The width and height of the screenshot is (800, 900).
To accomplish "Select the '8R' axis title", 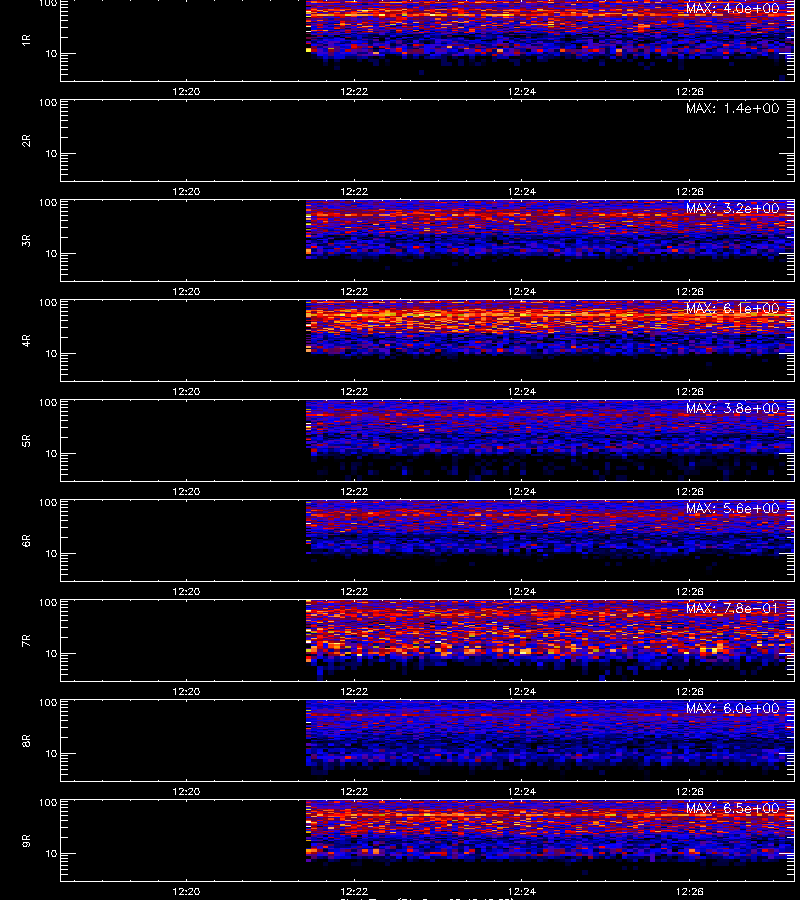I will click(26, 740).
